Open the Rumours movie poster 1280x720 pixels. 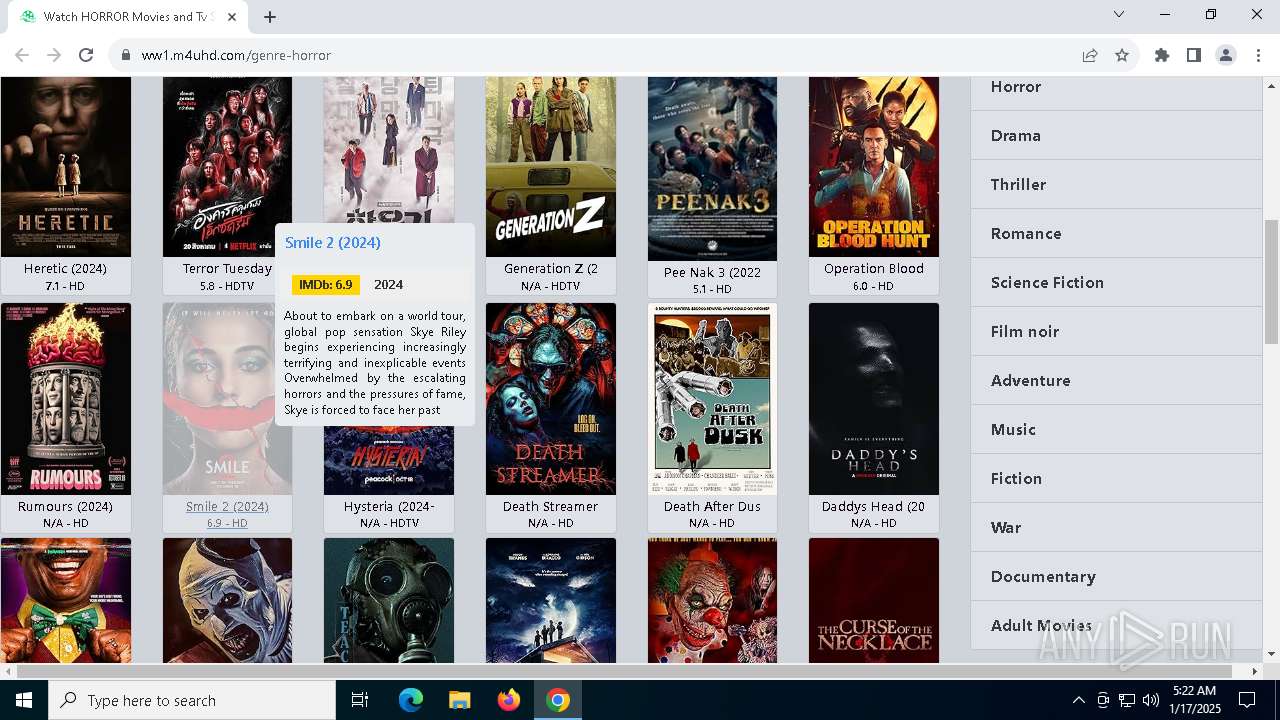click(x=66, y=399)
